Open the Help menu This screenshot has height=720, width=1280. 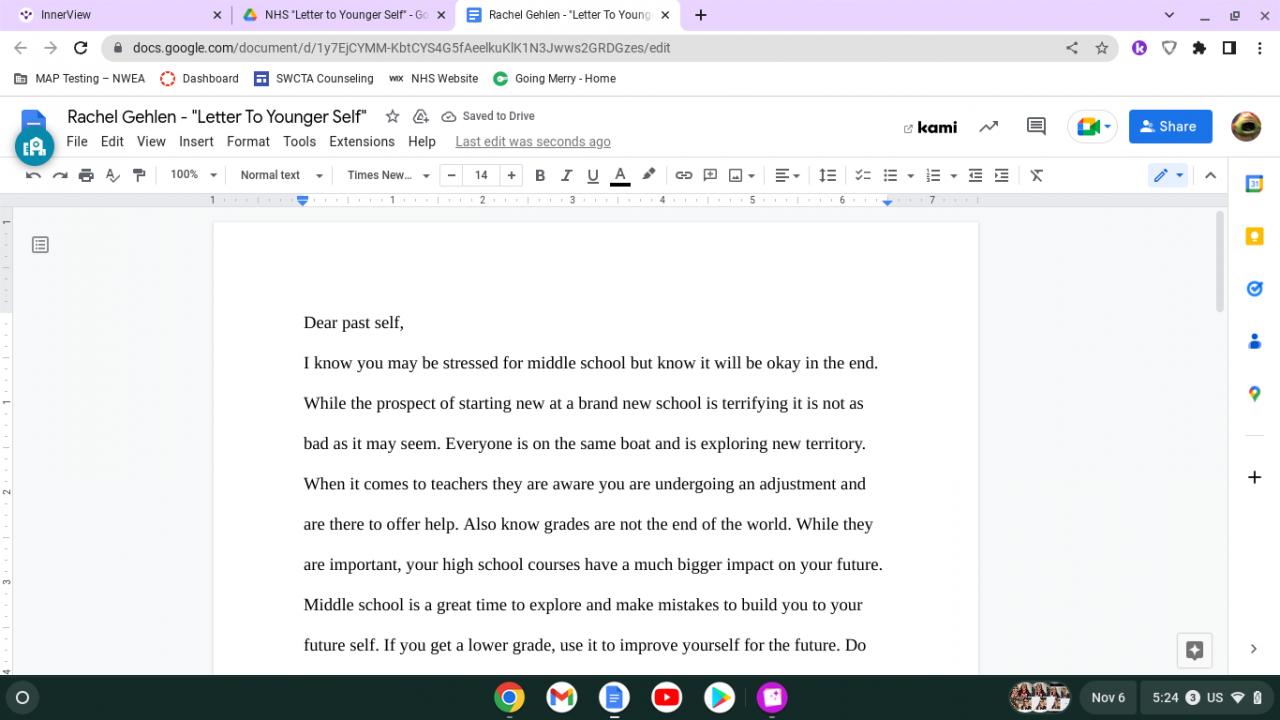[422, 142]
